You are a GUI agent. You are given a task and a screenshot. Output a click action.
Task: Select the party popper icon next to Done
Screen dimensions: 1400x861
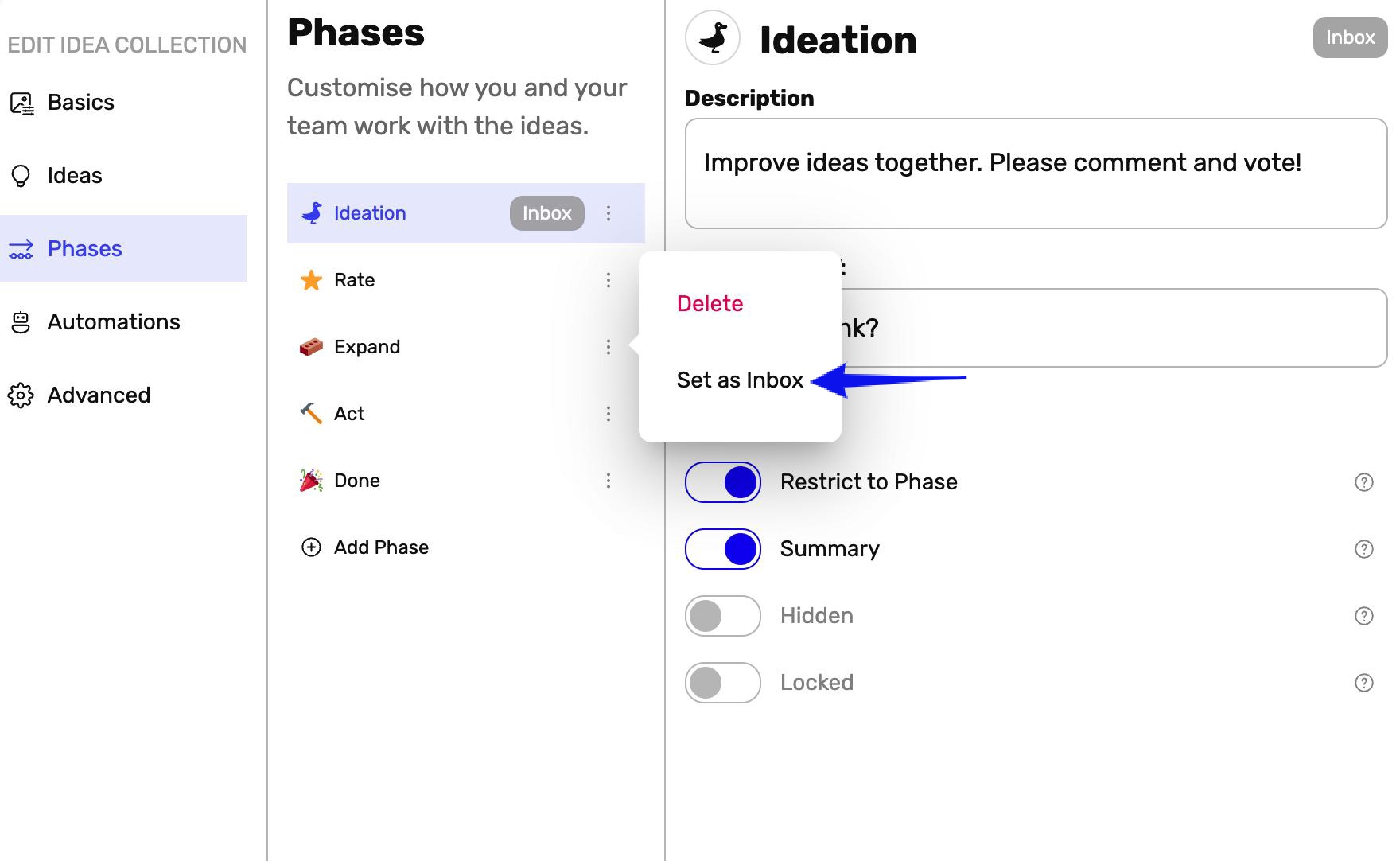click(310, 480)
